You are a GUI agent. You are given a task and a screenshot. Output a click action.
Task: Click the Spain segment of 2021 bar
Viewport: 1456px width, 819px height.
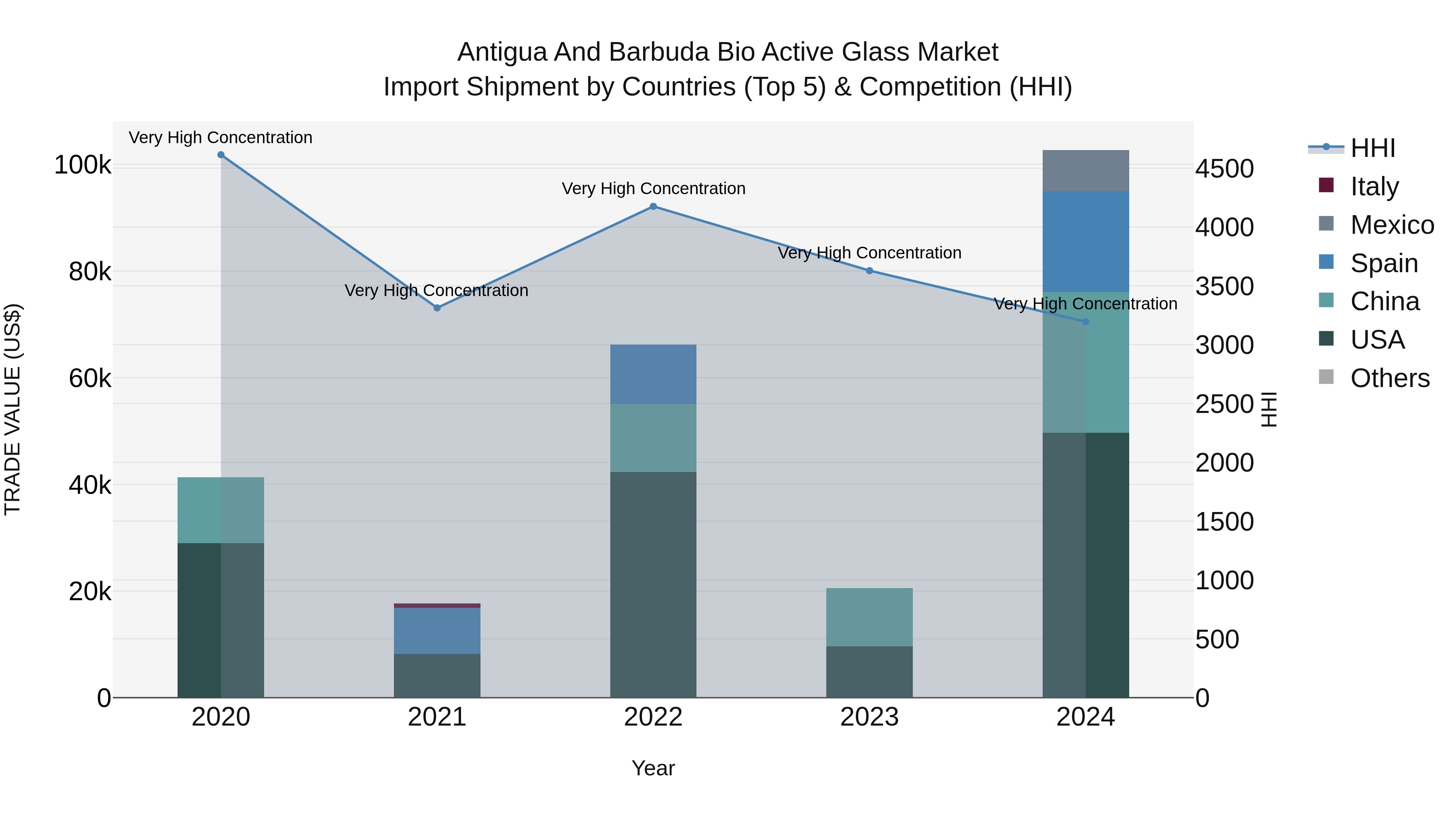coord(437,631)
